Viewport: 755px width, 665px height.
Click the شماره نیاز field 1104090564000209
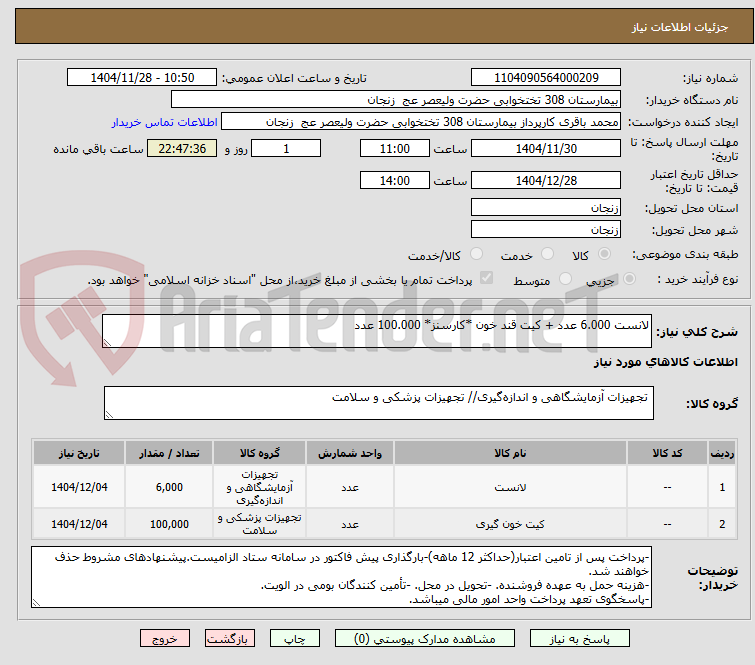coord(546,78)
